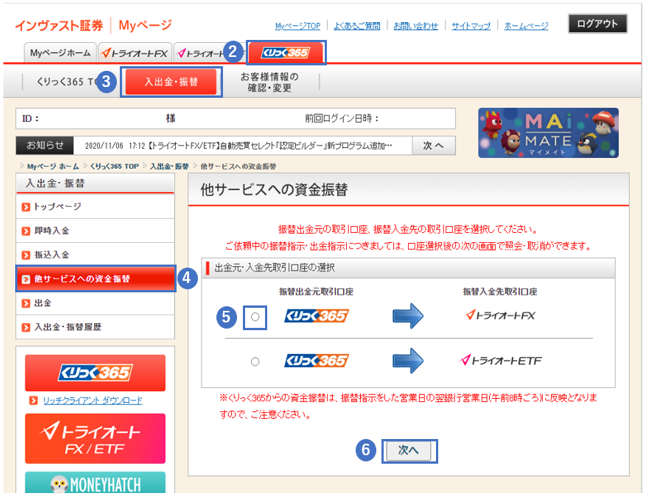Switch to the くりっく365 red tab

(285, 53)
